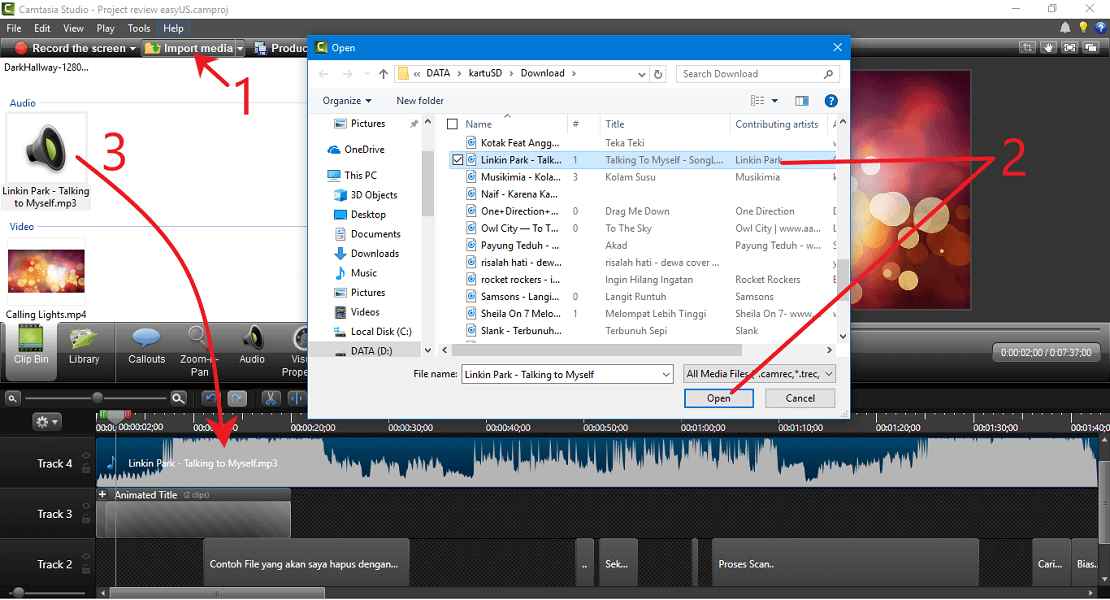Zoom out the timeline with magnifier icon
The width and height of the screenshot is (1110, 600).
12,398
